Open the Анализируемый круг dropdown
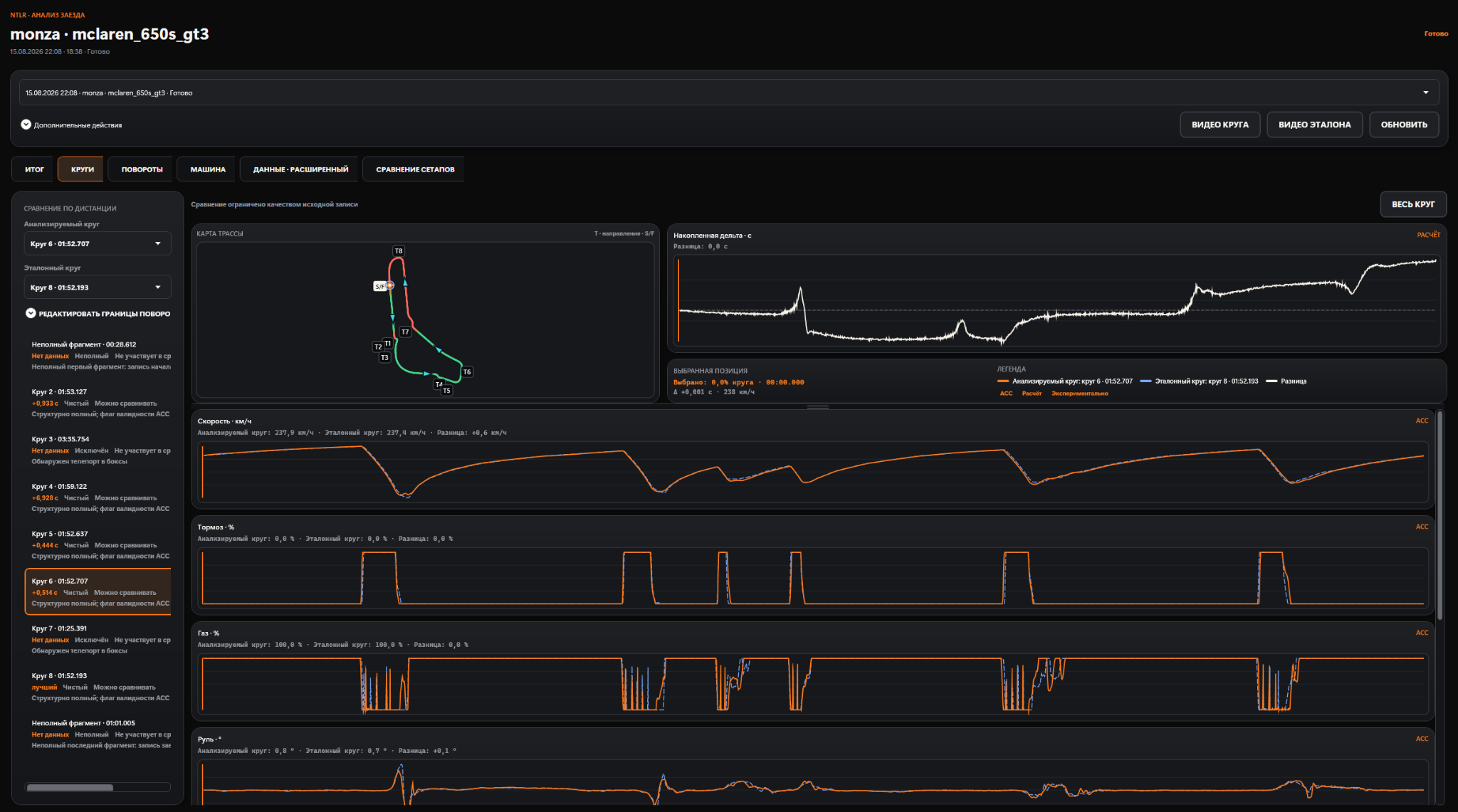1458x812 pixels. [x=97, y=243]
